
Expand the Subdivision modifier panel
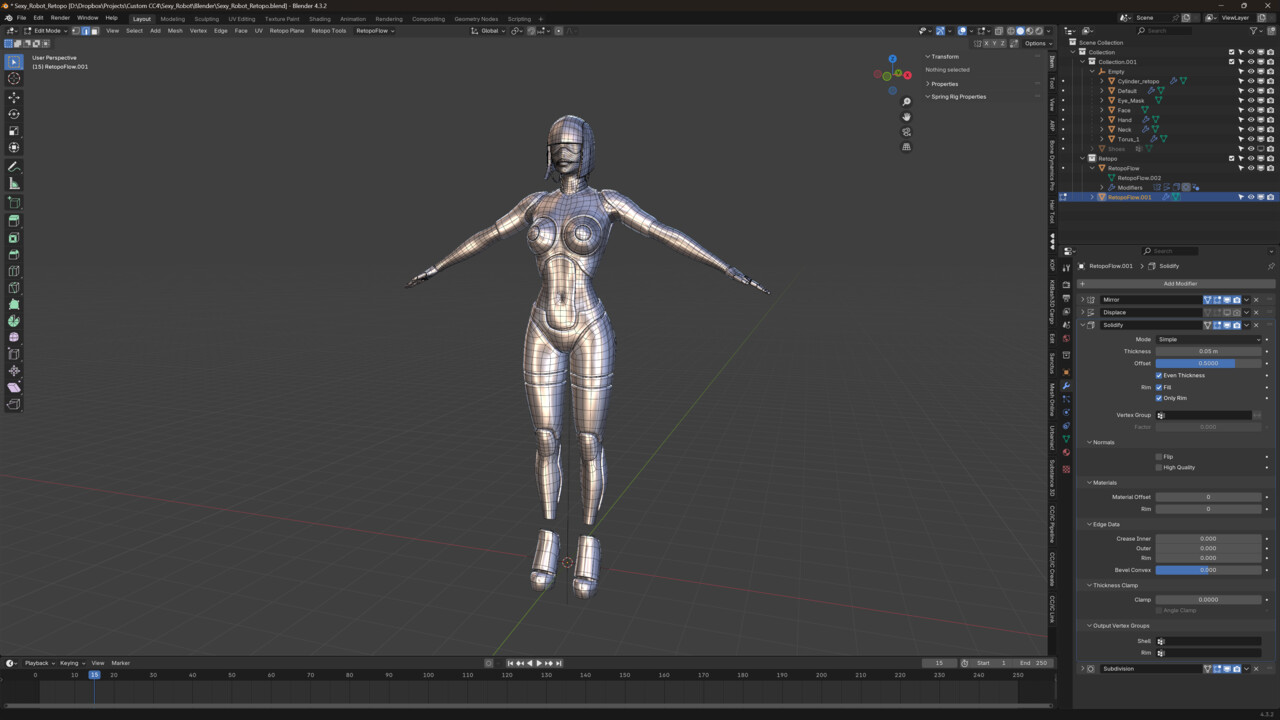pos(1083,669)
